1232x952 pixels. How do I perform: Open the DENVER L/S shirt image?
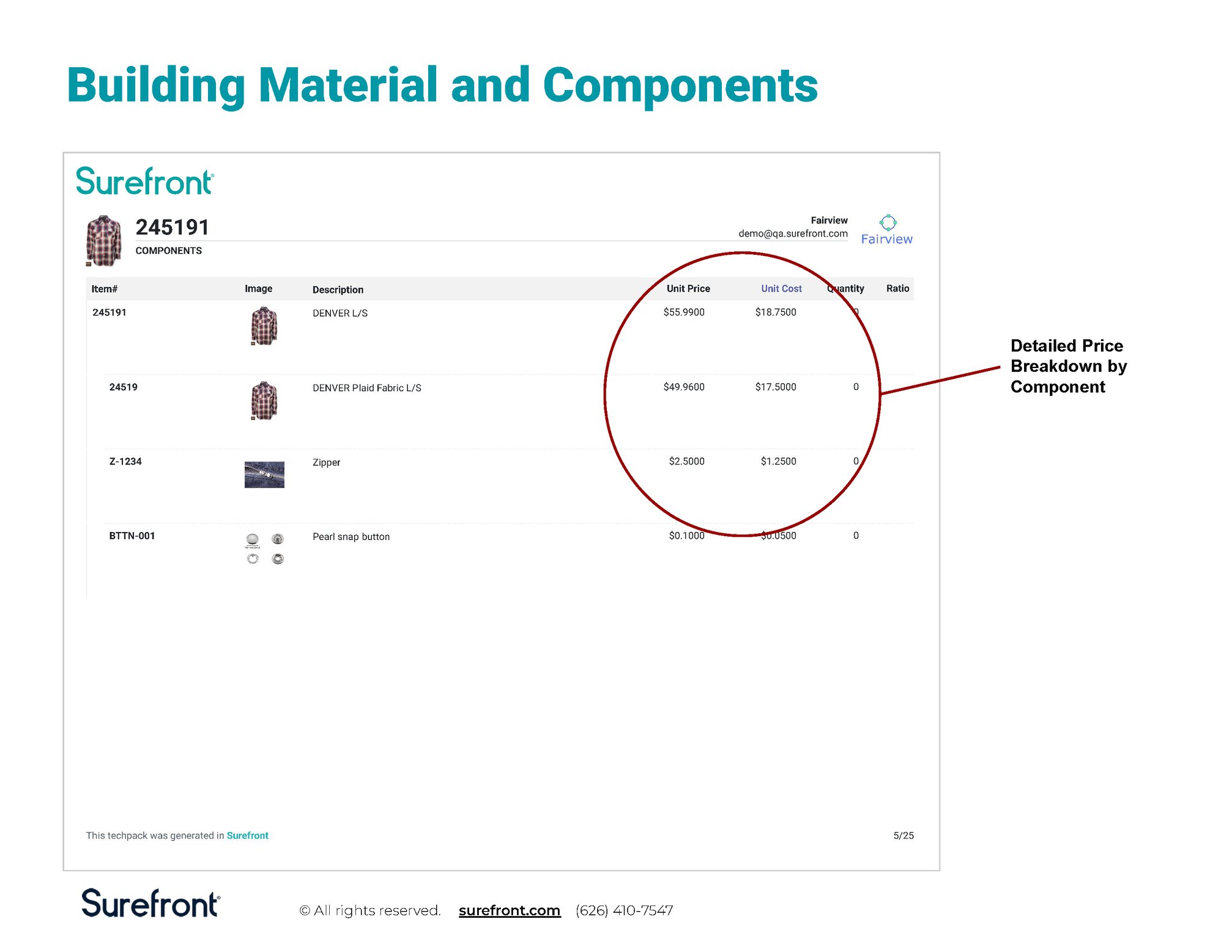coord(264,327)
